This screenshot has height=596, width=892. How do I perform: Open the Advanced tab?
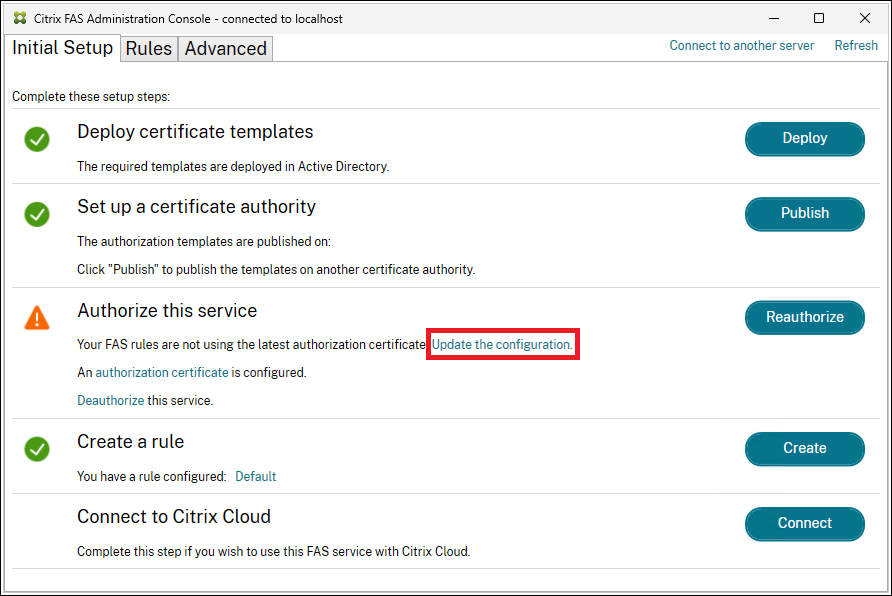225,49
